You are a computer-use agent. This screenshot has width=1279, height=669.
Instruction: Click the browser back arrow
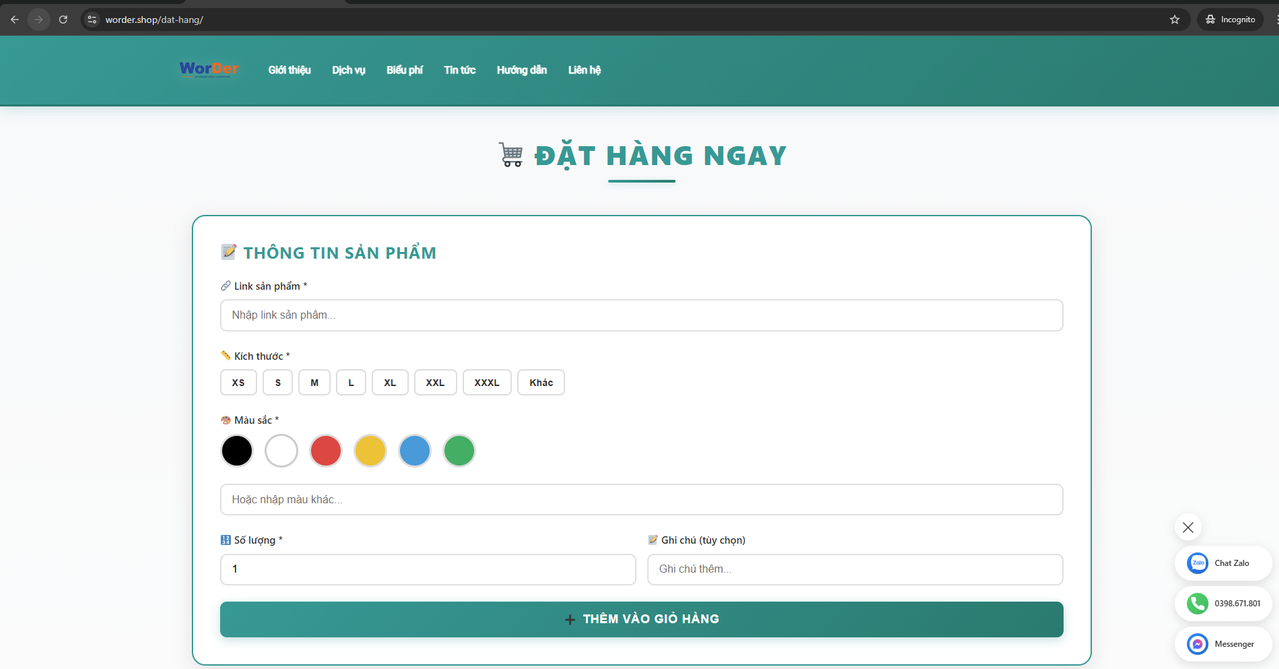14,19
